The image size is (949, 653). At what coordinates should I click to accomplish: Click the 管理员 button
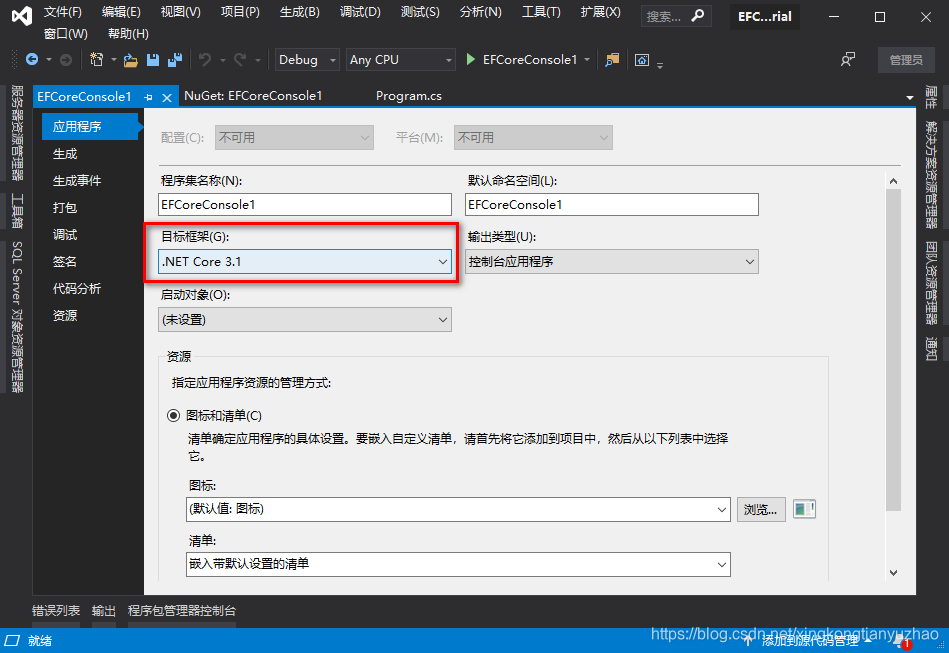pos(905,60)
